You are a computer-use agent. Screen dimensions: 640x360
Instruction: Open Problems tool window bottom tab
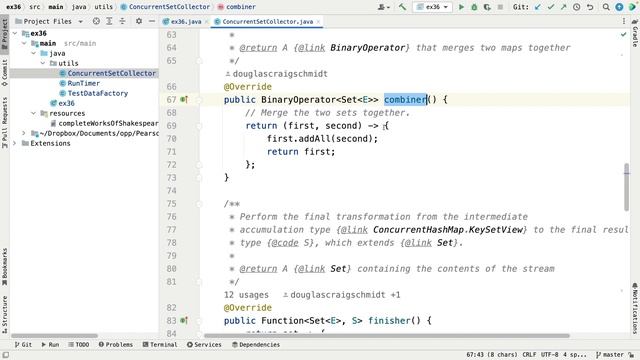(116, 344)
